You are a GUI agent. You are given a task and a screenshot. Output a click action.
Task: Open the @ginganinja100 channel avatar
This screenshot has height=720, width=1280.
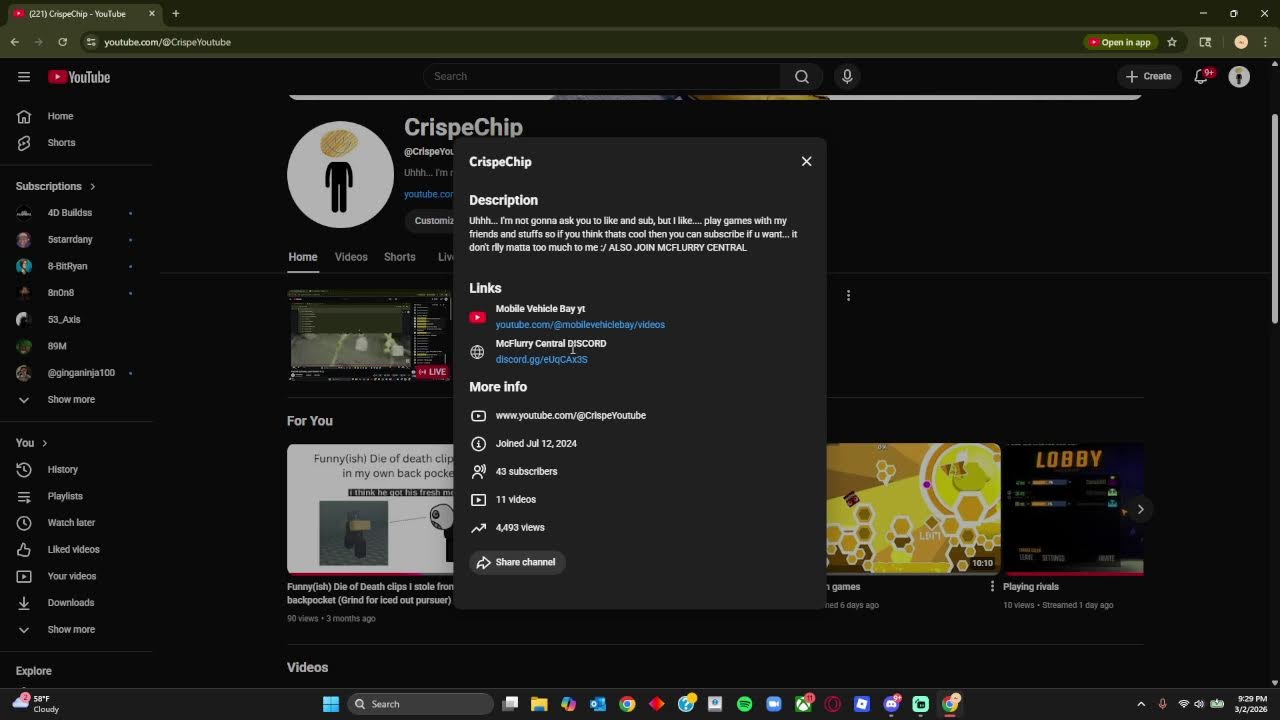point(24,373)
